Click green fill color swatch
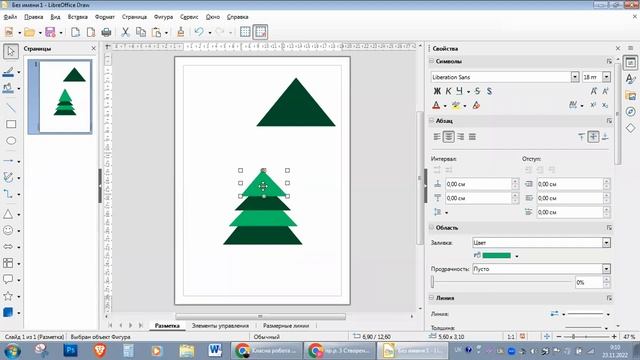This screenshot has height=360, width=640. (x=496, y=256)
